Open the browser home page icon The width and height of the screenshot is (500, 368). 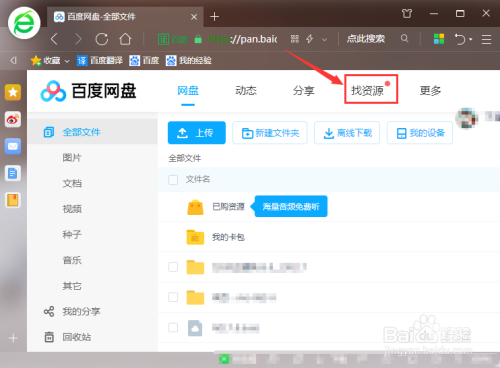click(125, 39)
